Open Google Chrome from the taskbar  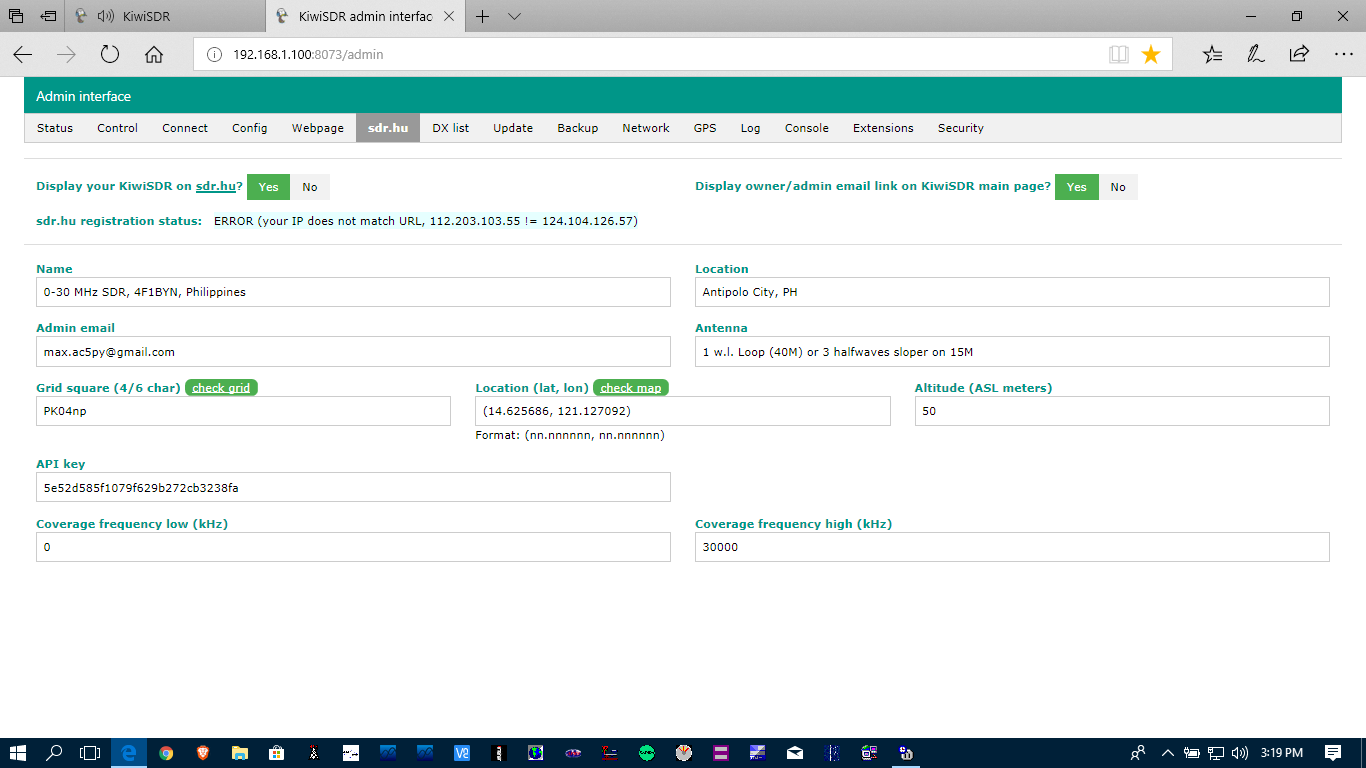point(166,753)
